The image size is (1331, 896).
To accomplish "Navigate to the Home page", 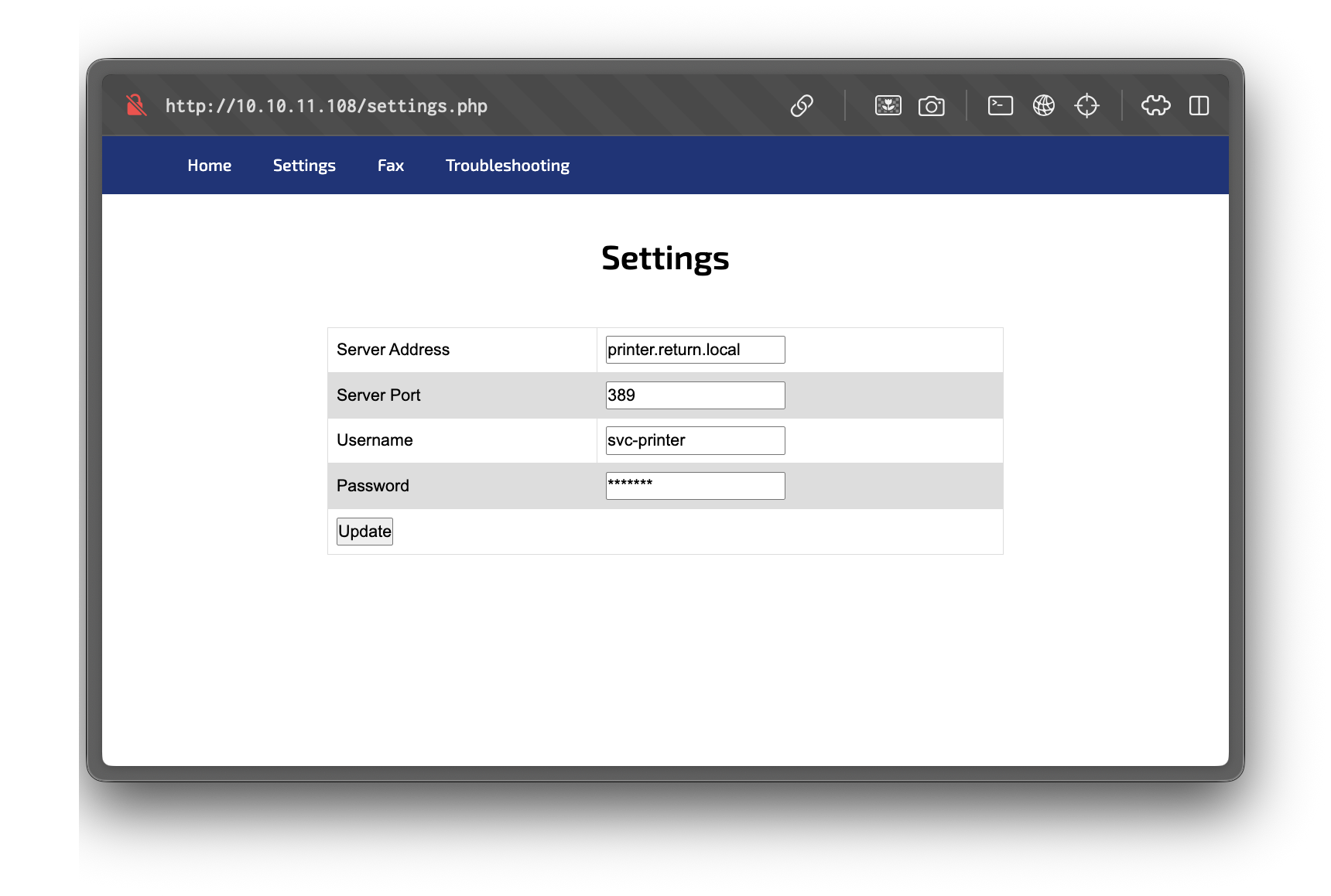I will coord(209,165).
